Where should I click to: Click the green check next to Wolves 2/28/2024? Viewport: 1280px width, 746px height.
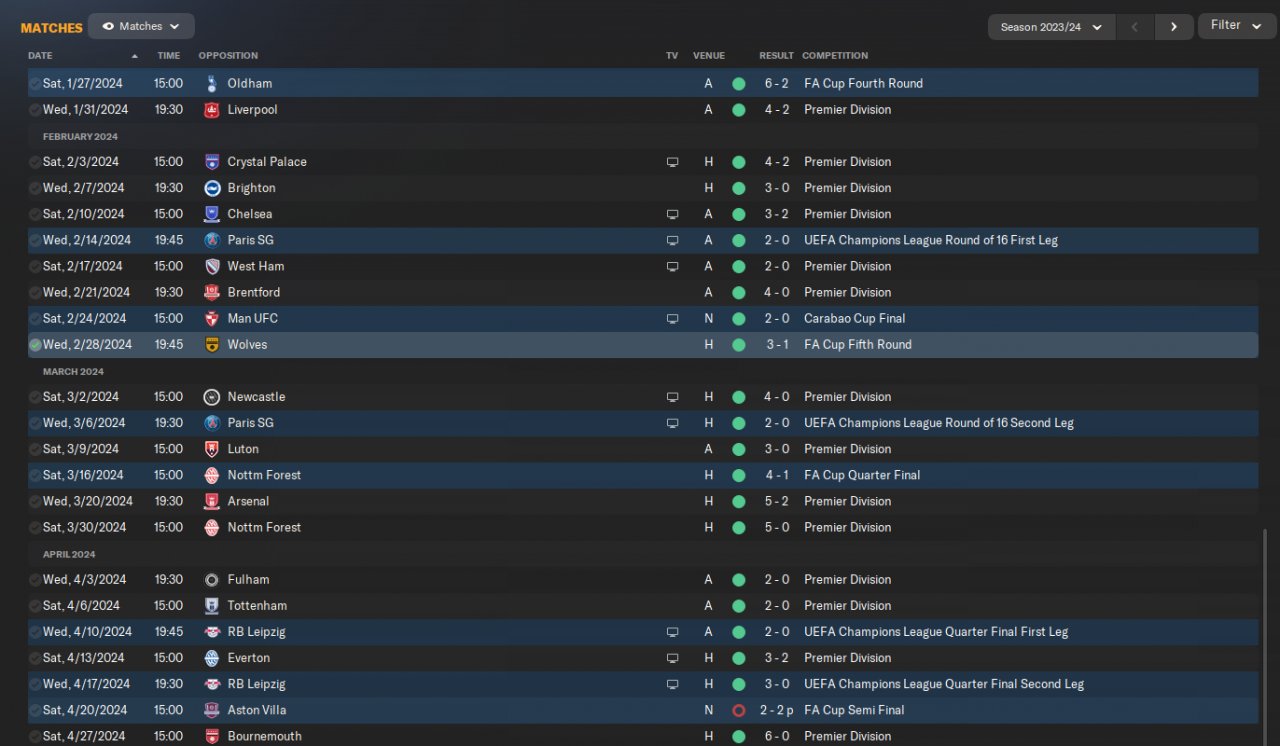35,345
